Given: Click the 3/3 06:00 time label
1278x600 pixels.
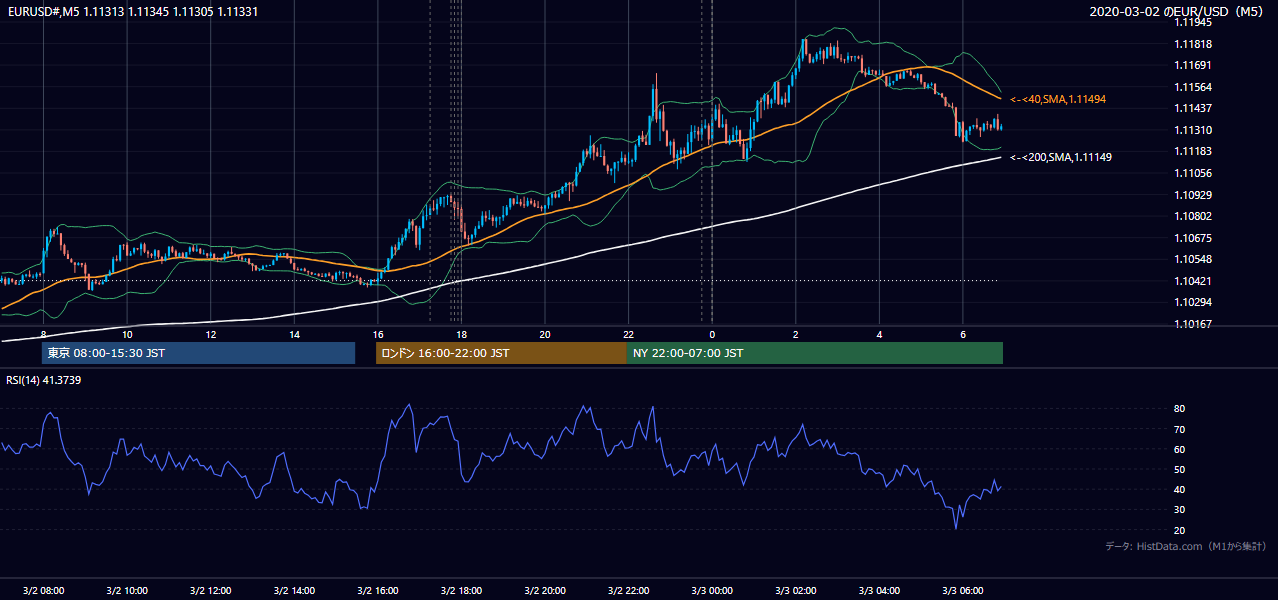Looking at the screenshot, I should [x=962, y=590].
